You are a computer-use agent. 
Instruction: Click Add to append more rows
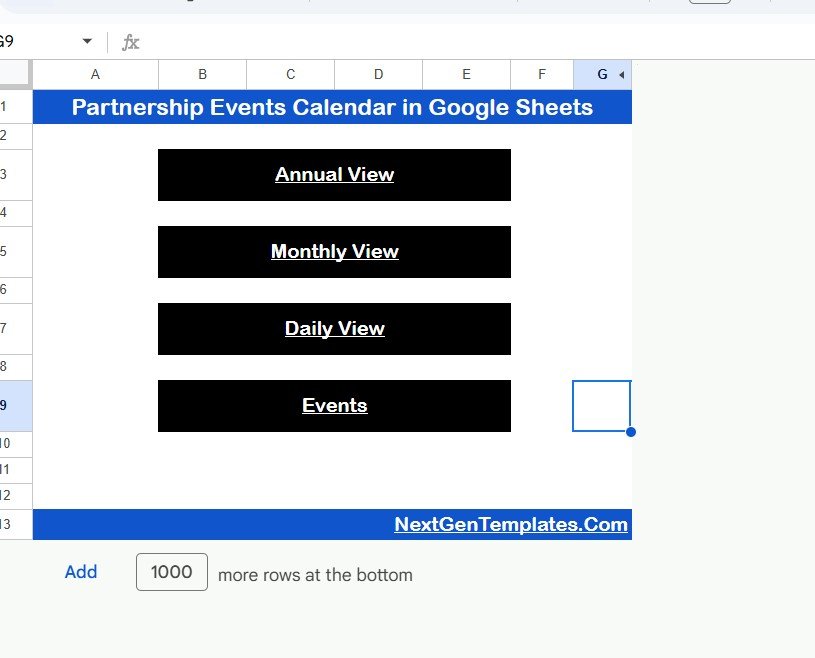pos(81,572)
